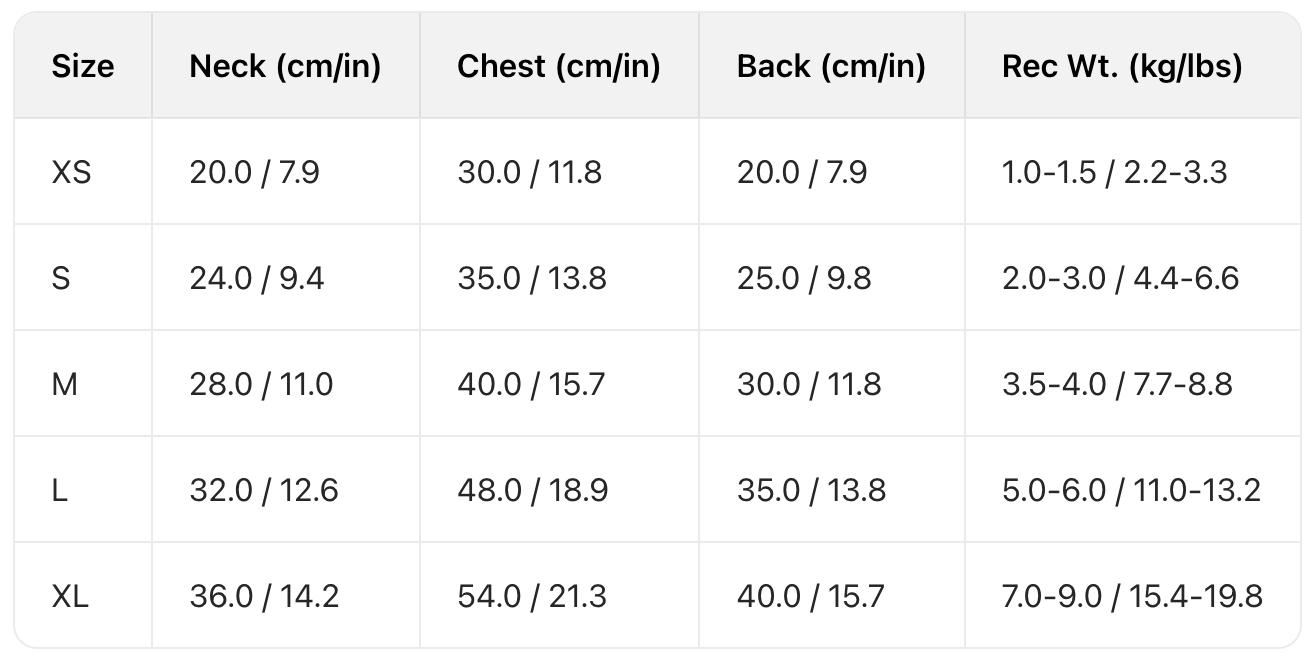Click the Back (cm/in) column header
Viewport: 1310px width, 658px height.
click(830, 67)
